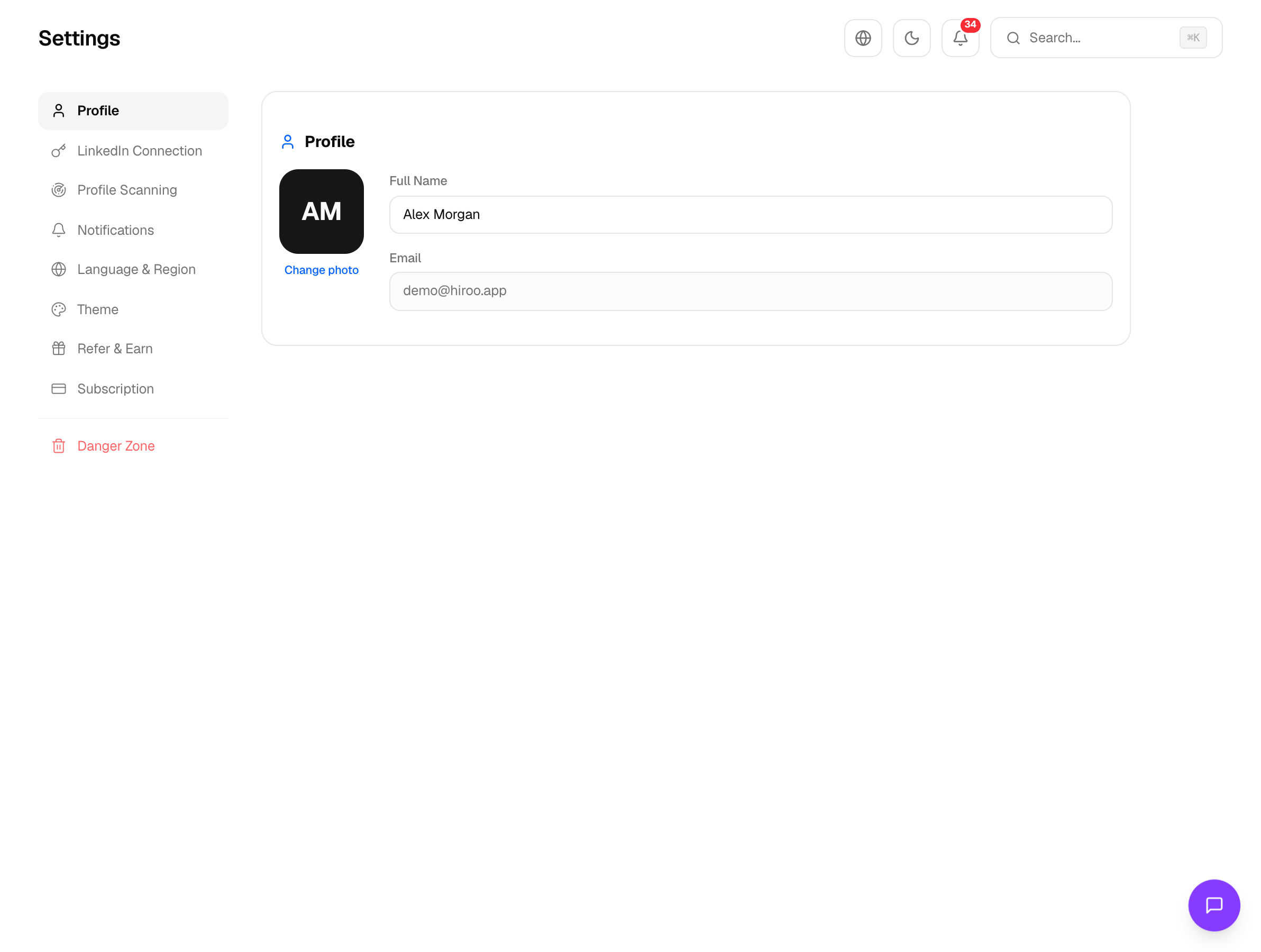Image resolution: width=1261 pixels, height=952 pixels.
Task: Click the Profile card heading
Action: [330, 141]
